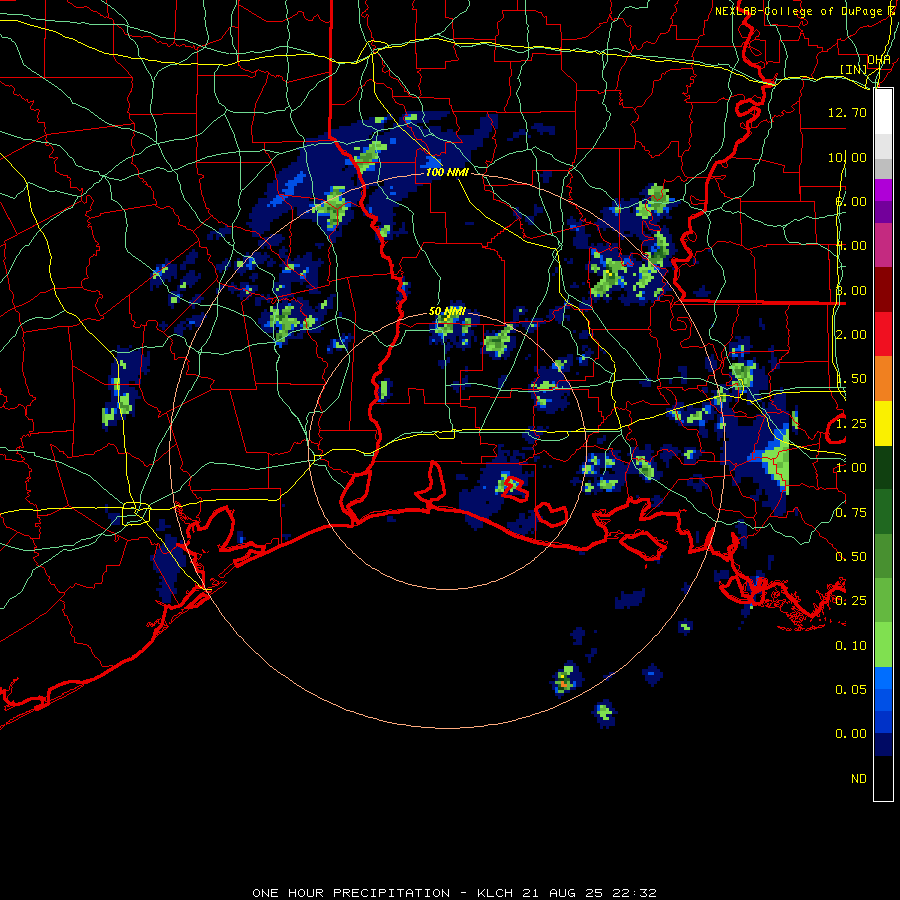Select the 0.00 legend value
900x900 pixels.
click(x=851, y=734)
